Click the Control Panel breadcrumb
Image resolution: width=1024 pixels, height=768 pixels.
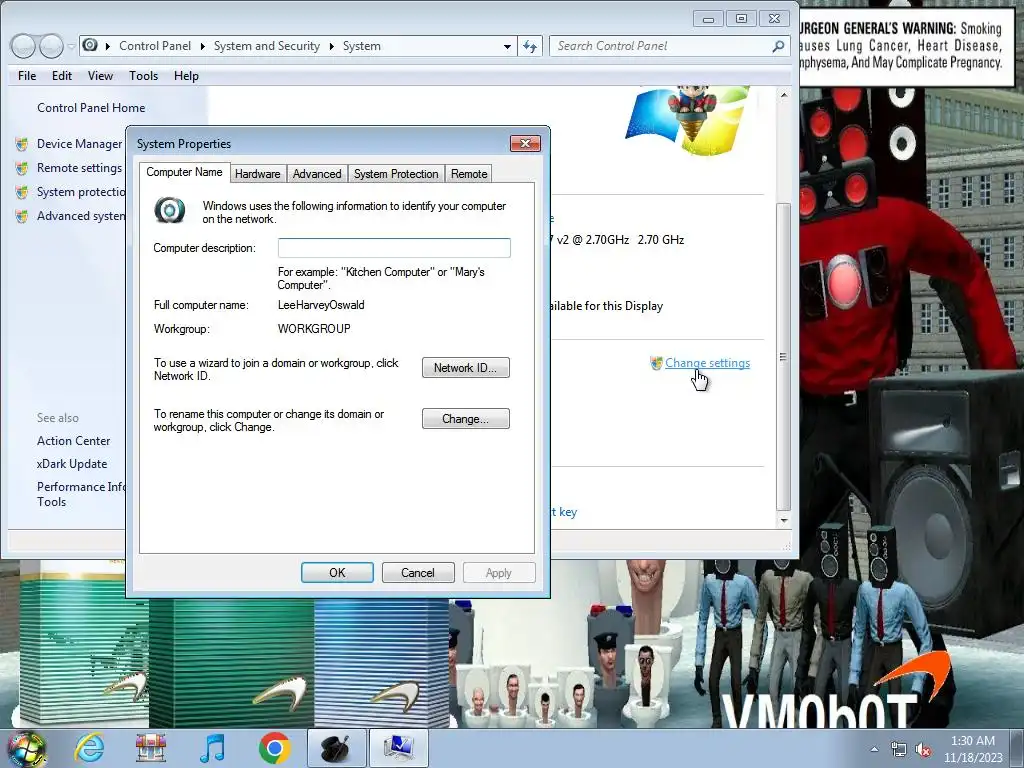(x=155, y=46)
